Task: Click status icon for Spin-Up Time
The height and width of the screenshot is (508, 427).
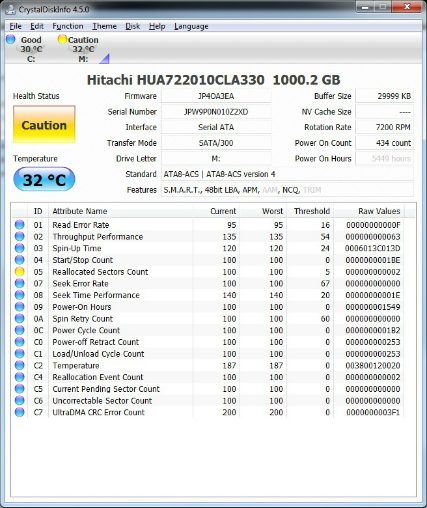Action: click(20, 248)
